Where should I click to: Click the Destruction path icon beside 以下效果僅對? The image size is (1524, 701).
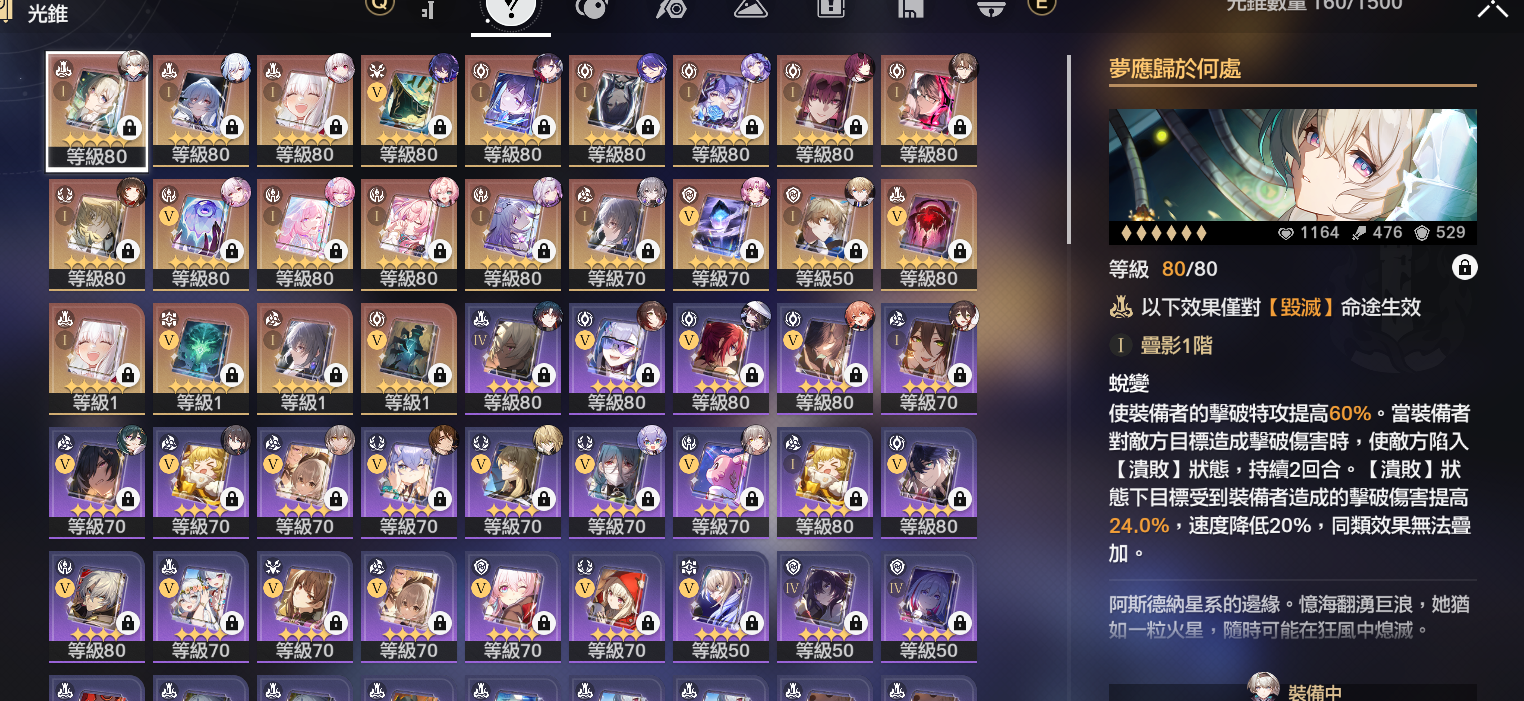click(x=1121, y=308)
